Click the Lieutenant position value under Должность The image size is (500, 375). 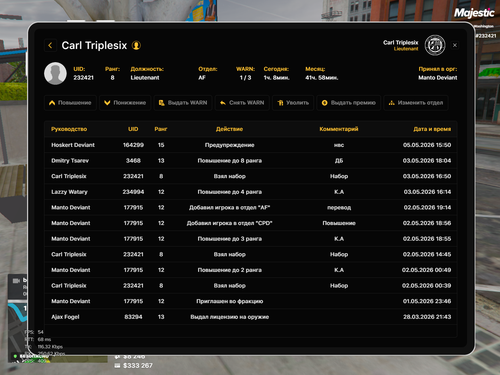pos(145,78)
